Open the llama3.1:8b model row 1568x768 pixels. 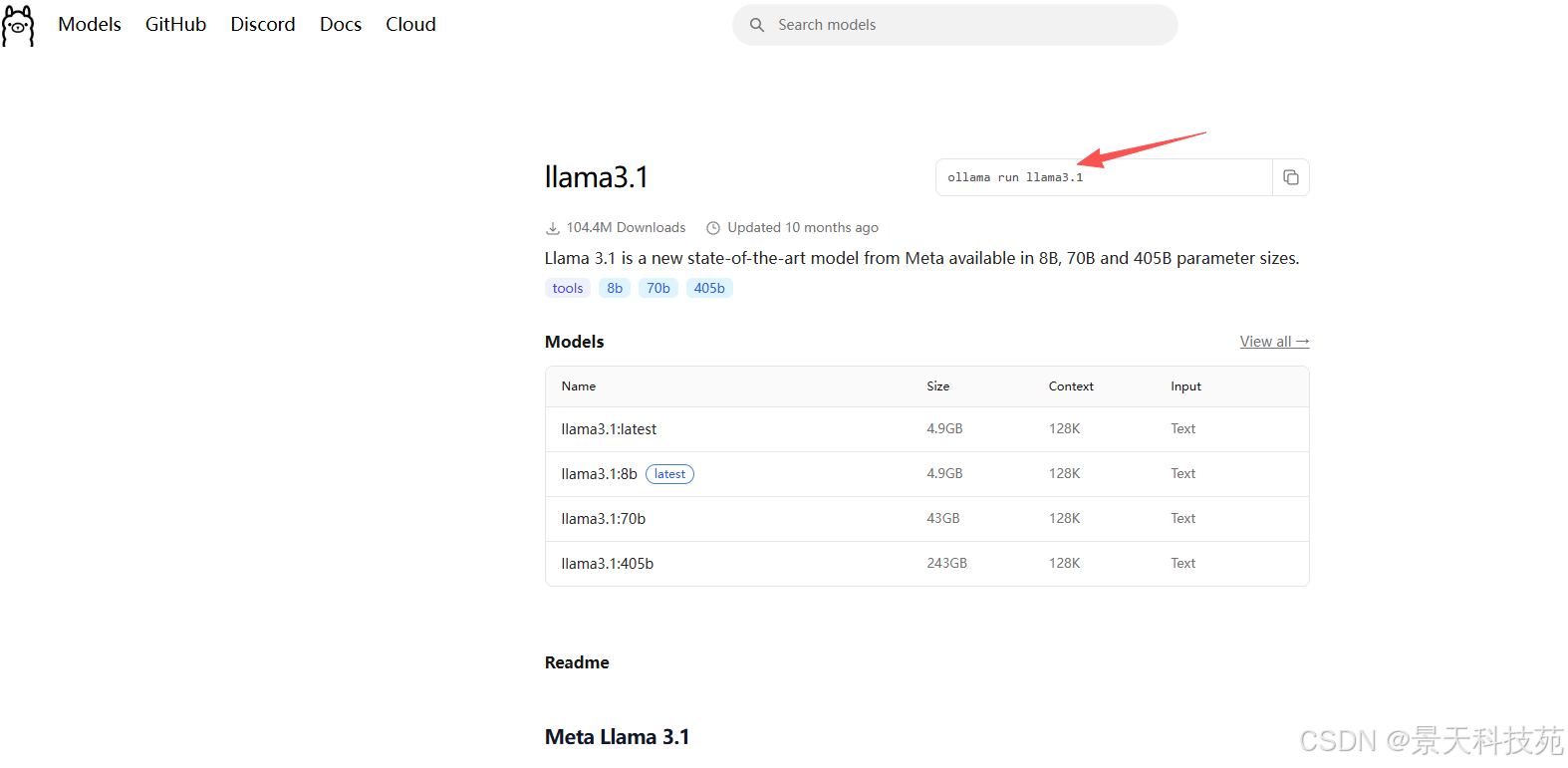(926, 474)
